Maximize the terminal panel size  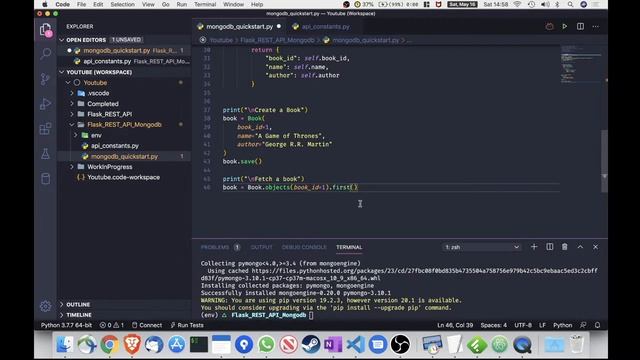[580, 247]
